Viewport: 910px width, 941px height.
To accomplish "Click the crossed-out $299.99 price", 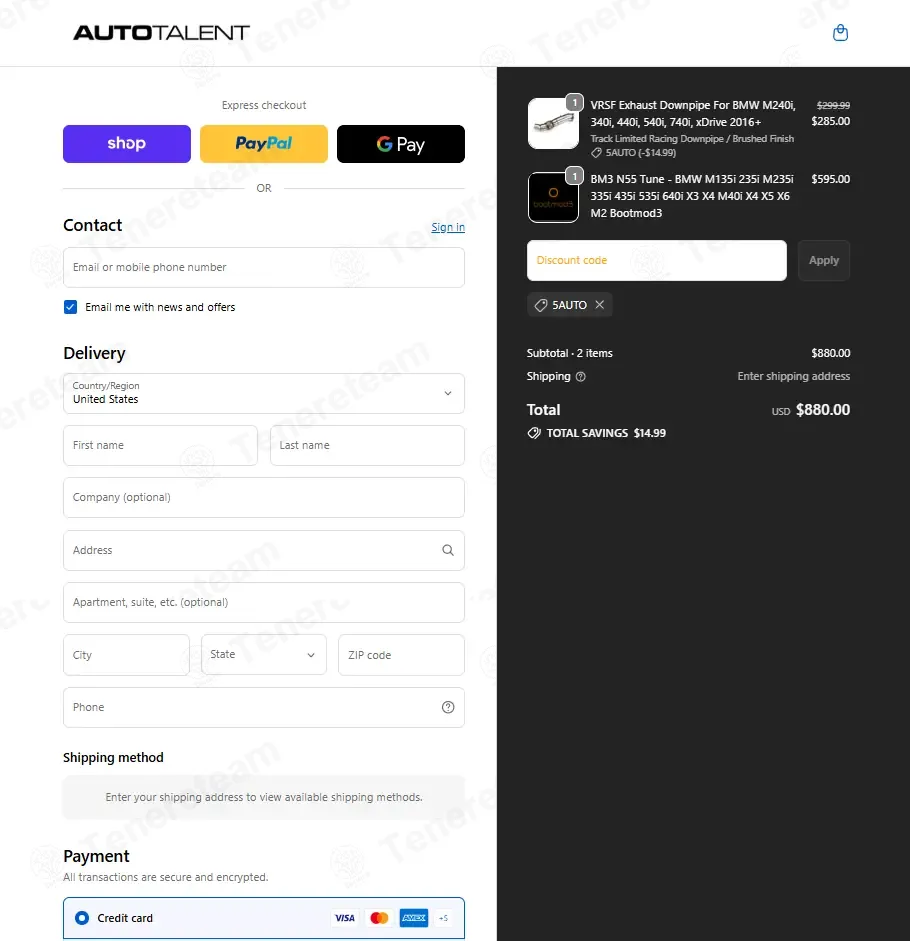I will pyautogui.click(x=833, y=106).
